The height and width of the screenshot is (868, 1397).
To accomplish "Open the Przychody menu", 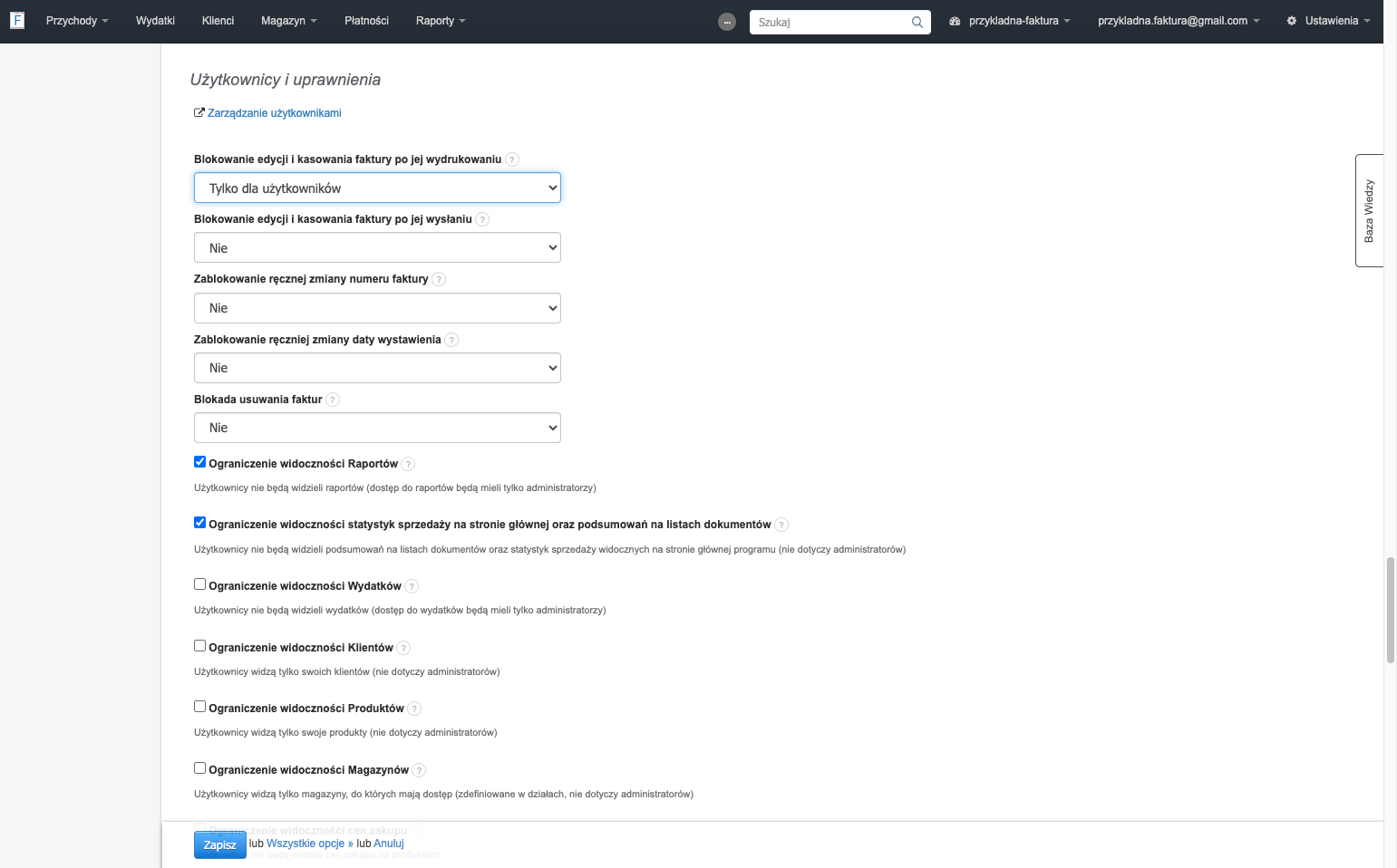I will tap(77, 21).
